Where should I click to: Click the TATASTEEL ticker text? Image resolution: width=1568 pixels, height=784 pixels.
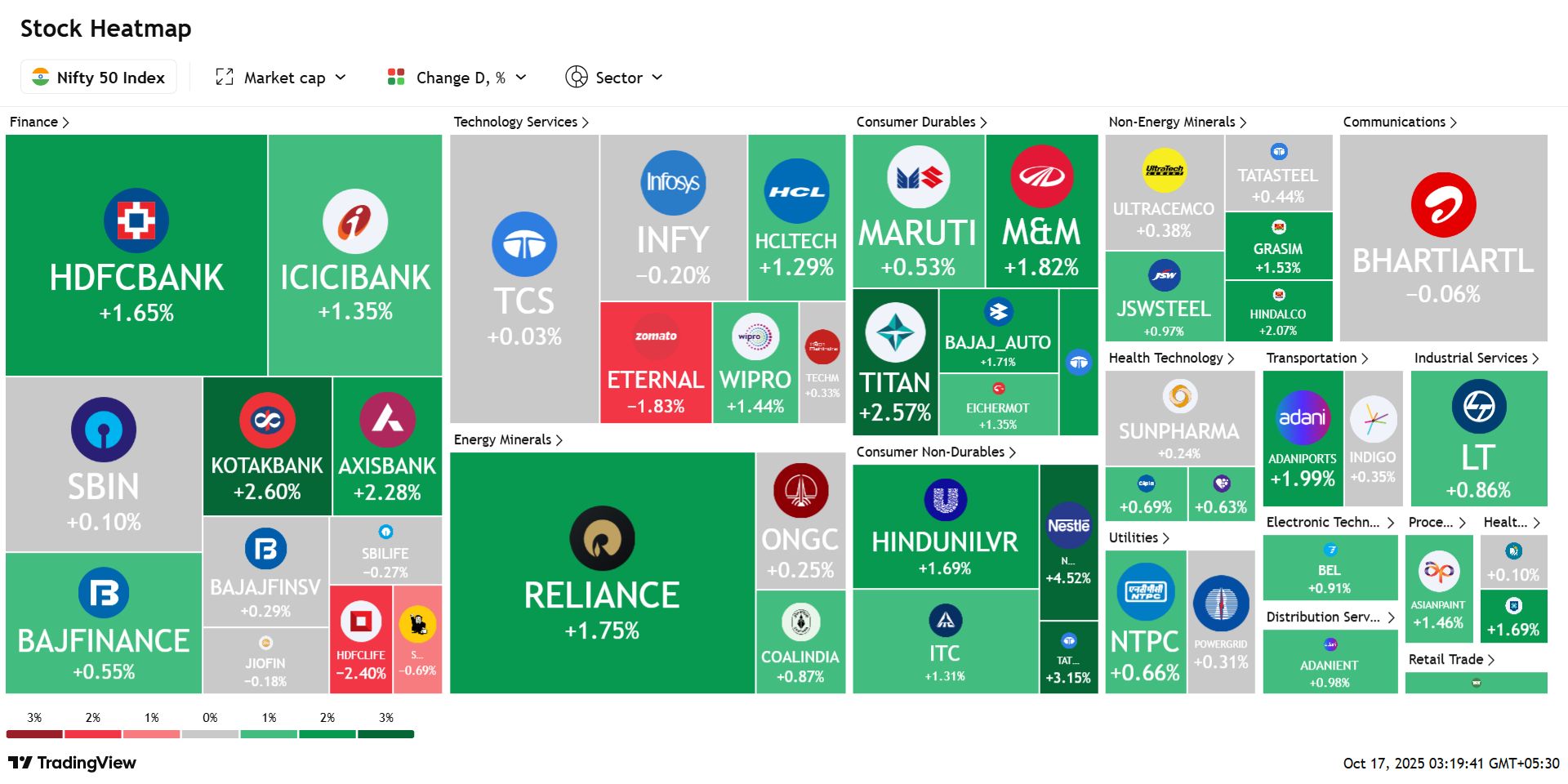click(1278, 176)
